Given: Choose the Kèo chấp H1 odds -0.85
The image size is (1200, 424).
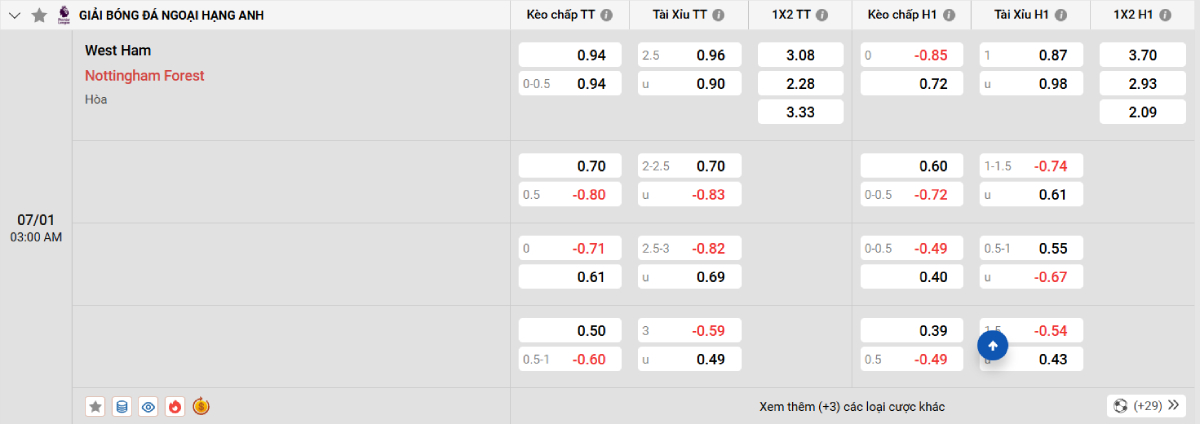Looking at the screenshot, I should click(911, 56).
